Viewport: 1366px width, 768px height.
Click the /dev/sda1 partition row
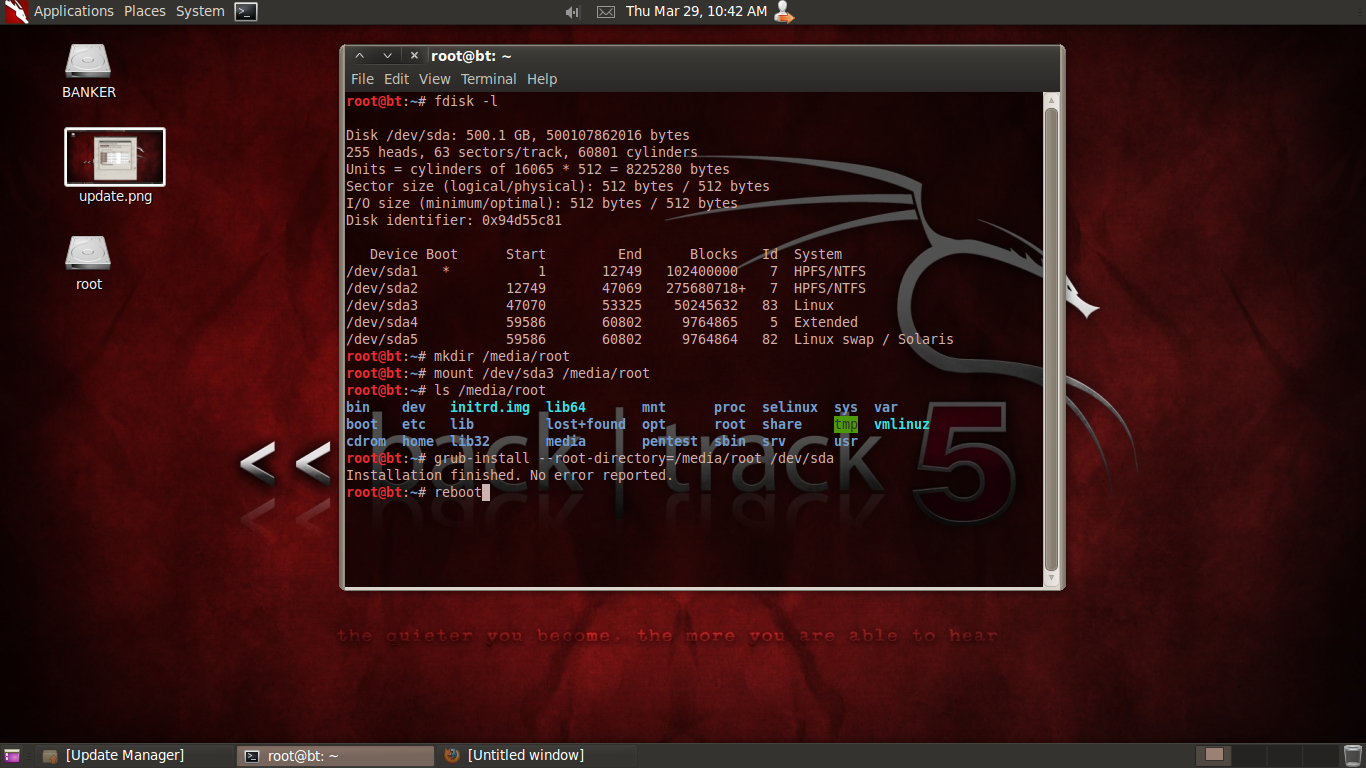pos(606,271)
